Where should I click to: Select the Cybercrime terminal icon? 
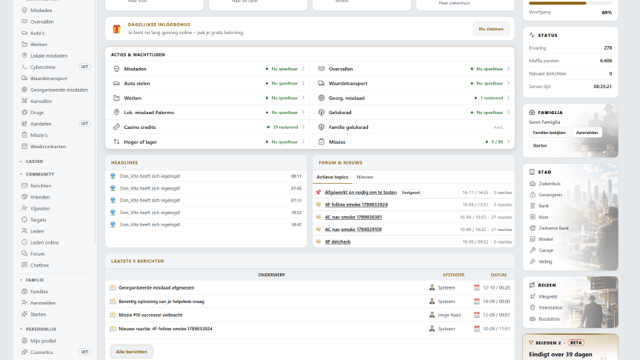pos(24,67)
